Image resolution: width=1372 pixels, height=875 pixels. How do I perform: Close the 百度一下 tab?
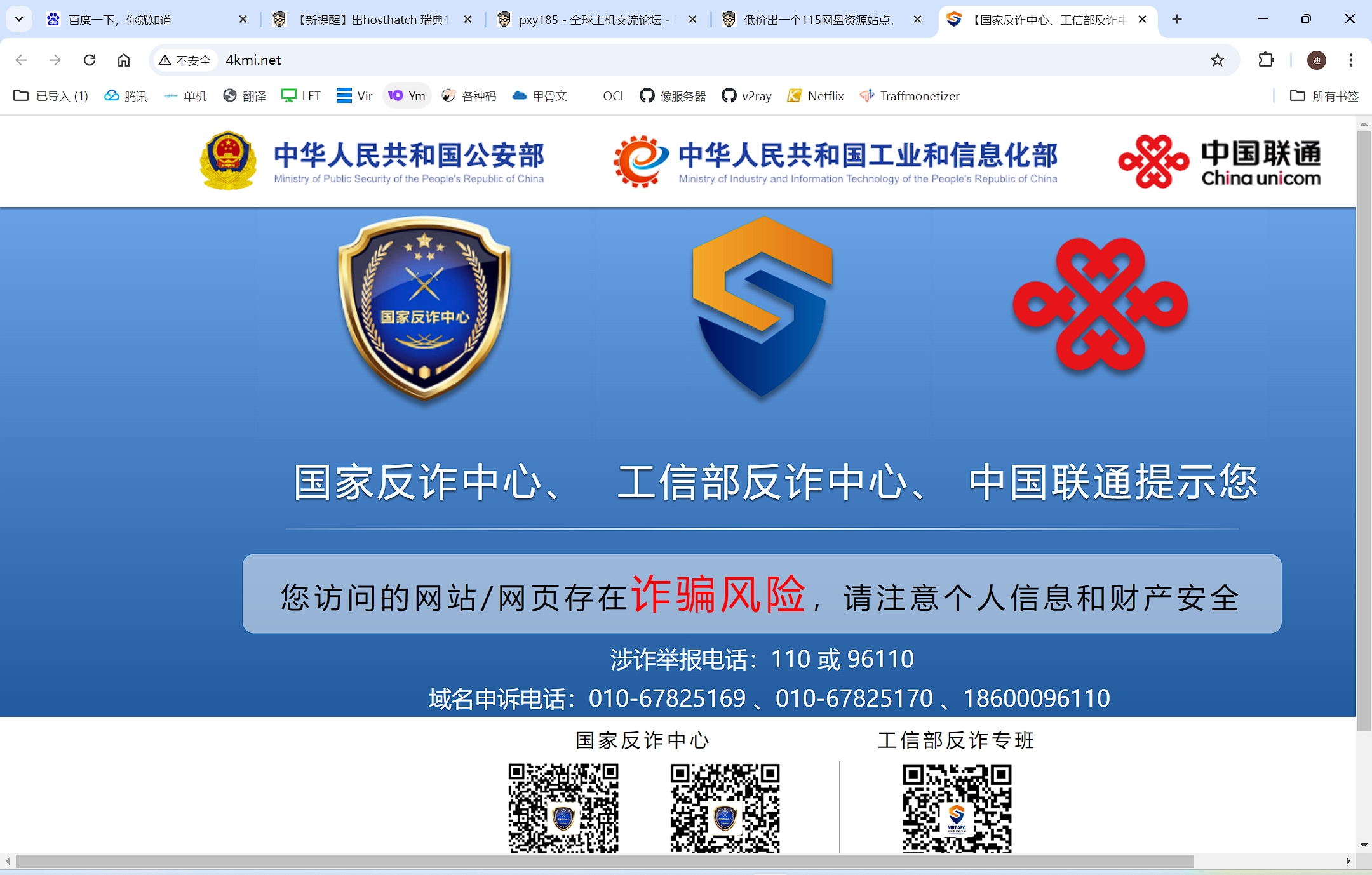243,20
